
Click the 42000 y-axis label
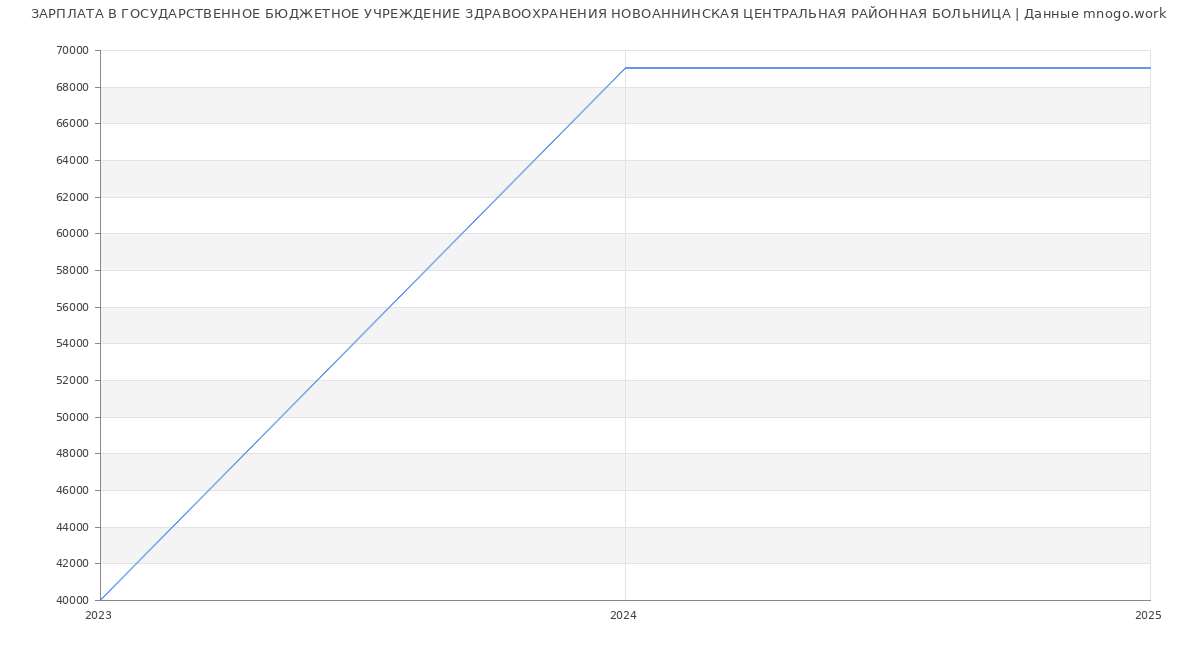(72, 564)
